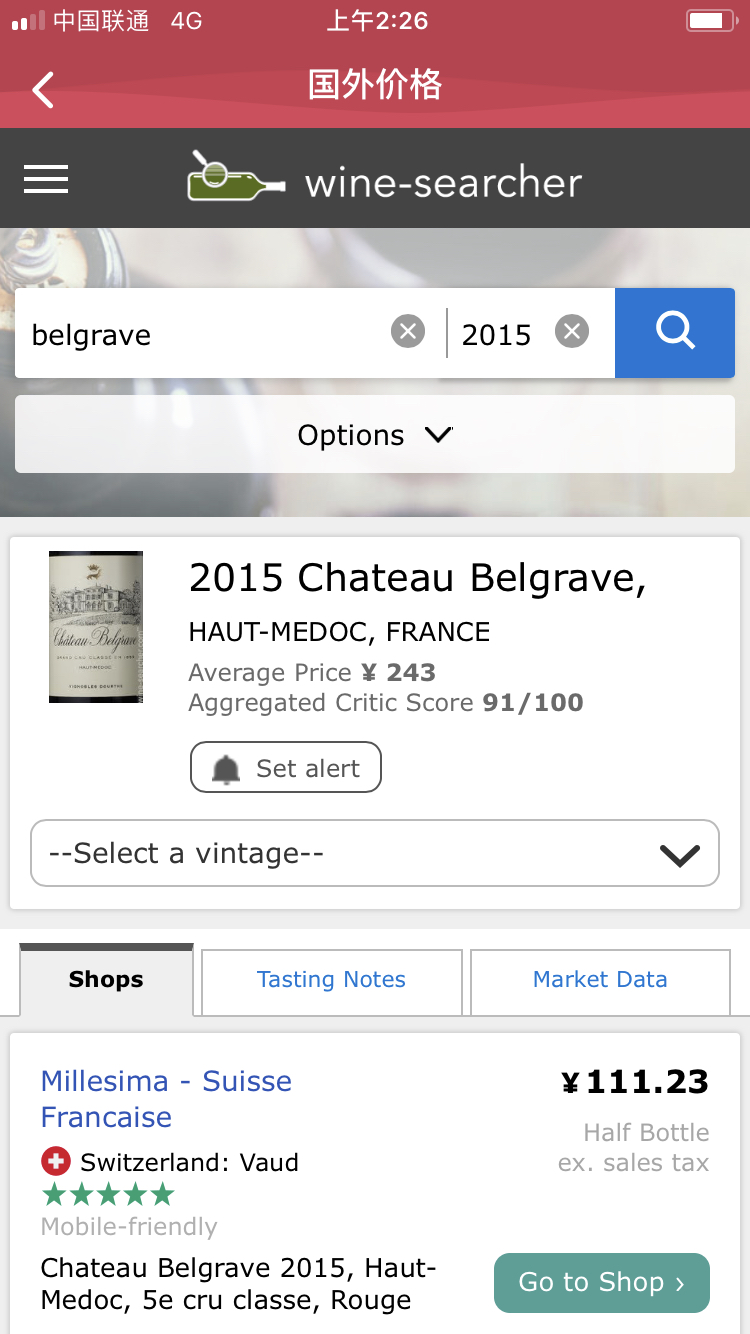Tap the back arrow in header
This screenshot has height=1334, width=750.
tap(43, 90)
